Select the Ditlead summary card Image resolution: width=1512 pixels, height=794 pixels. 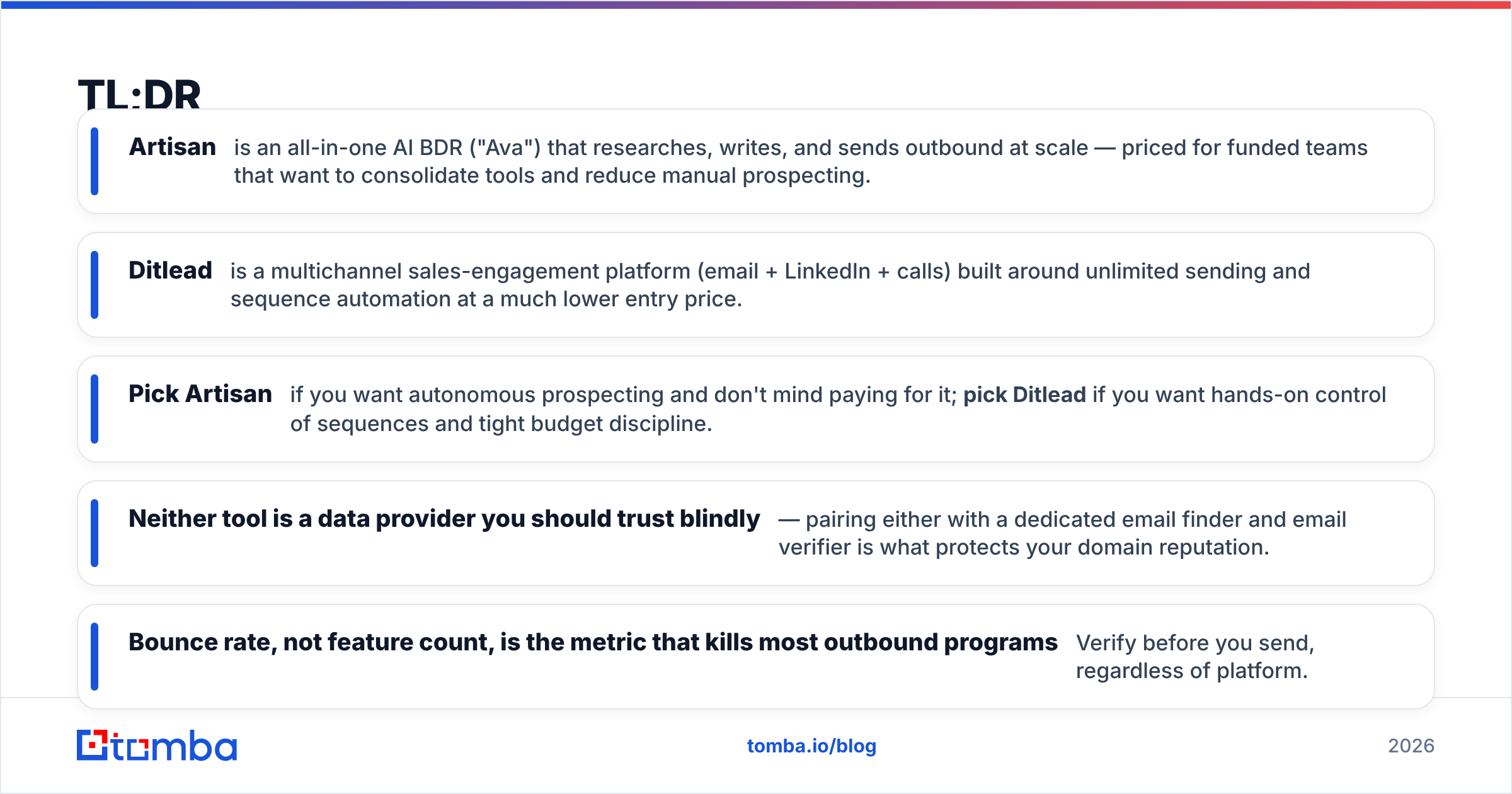tap(756, 285)
